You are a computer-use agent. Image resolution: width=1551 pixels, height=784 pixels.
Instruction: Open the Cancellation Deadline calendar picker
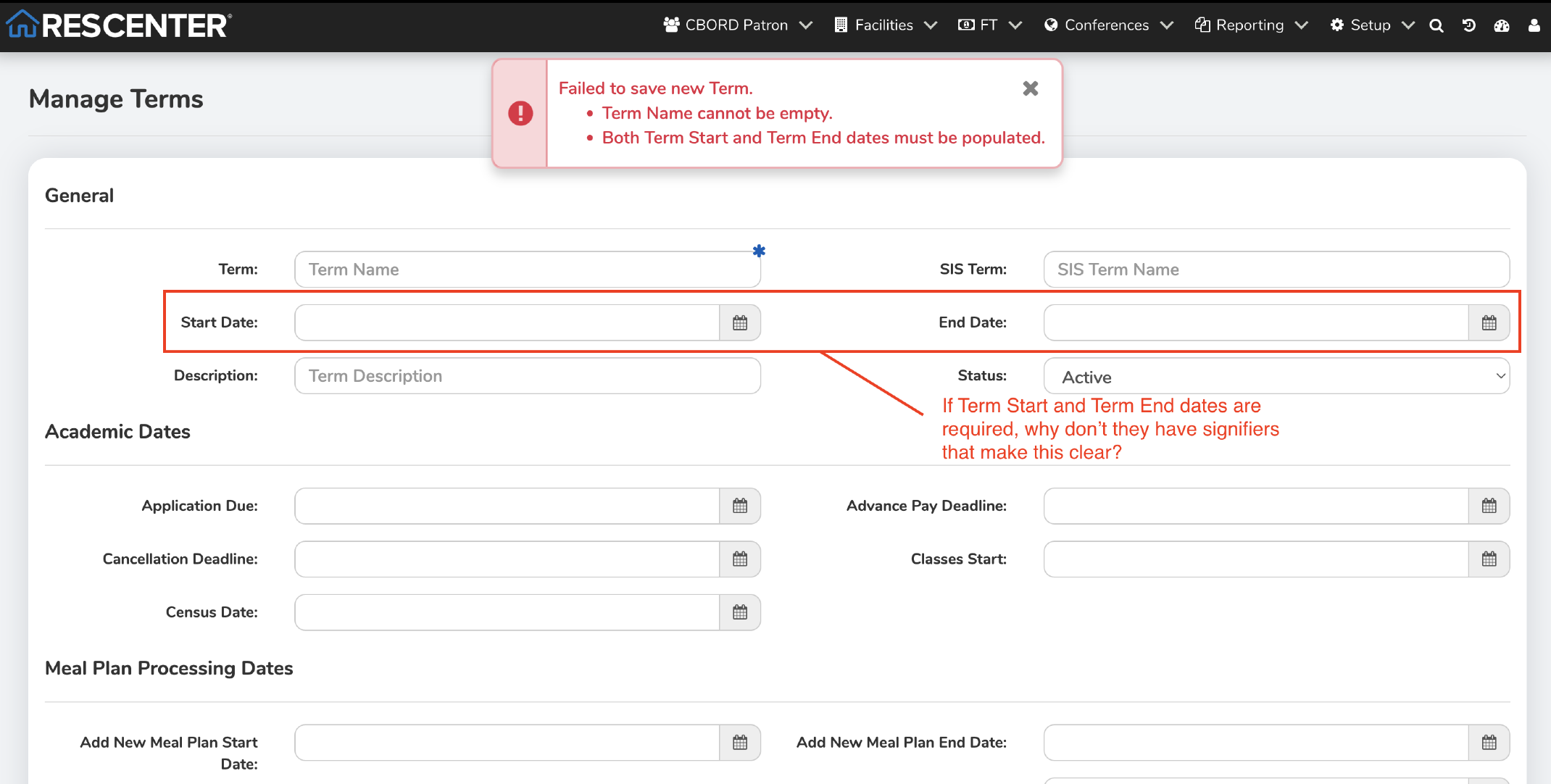739,559
